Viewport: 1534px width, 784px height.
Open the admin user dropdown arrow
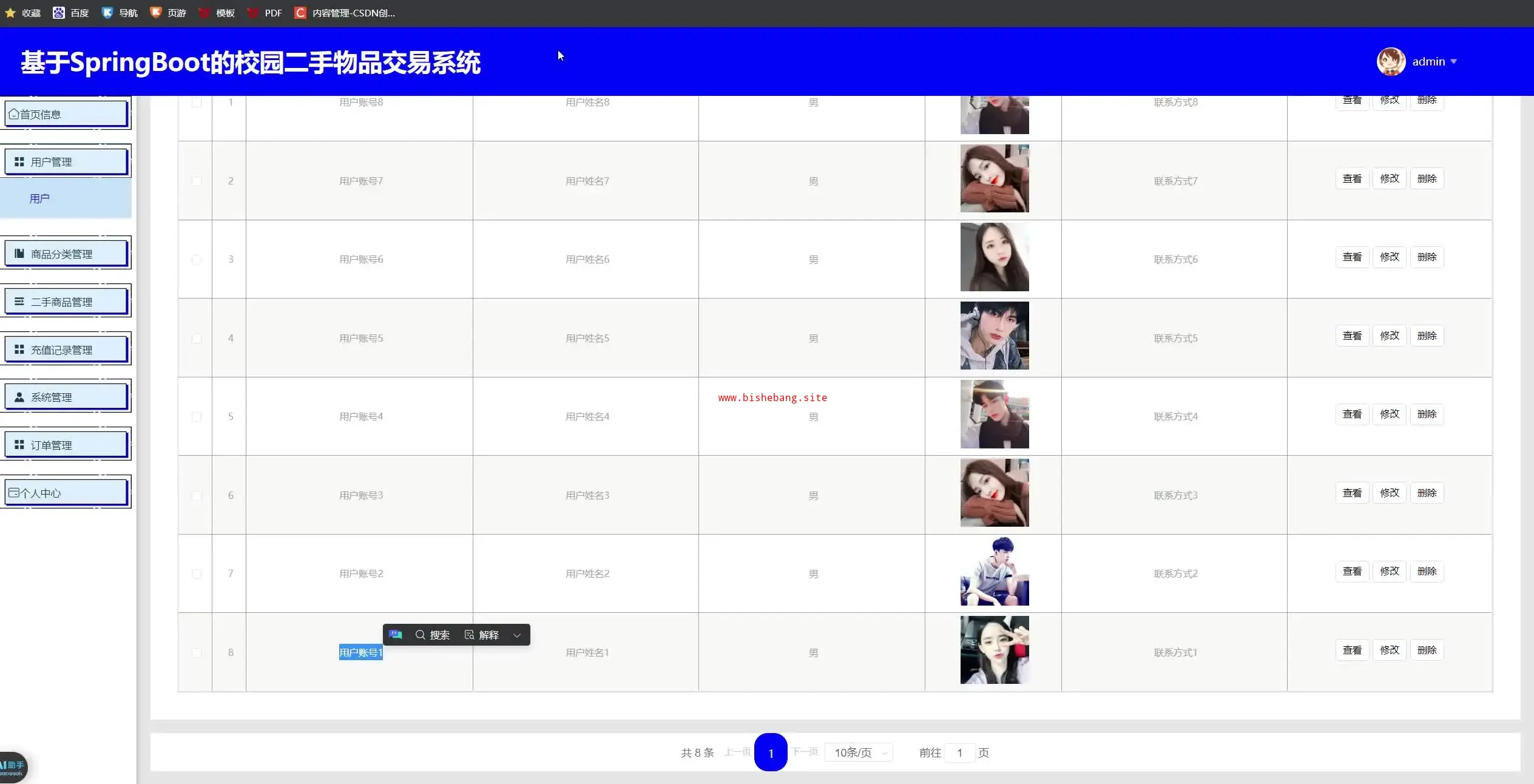pos(1453,62)
